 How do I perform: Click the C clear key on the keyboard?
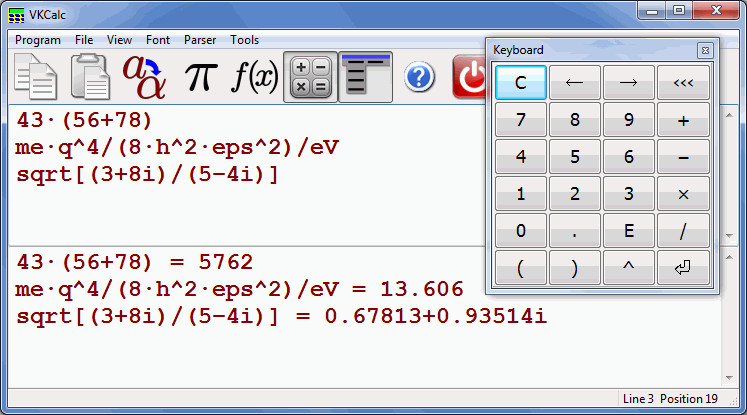521,83
